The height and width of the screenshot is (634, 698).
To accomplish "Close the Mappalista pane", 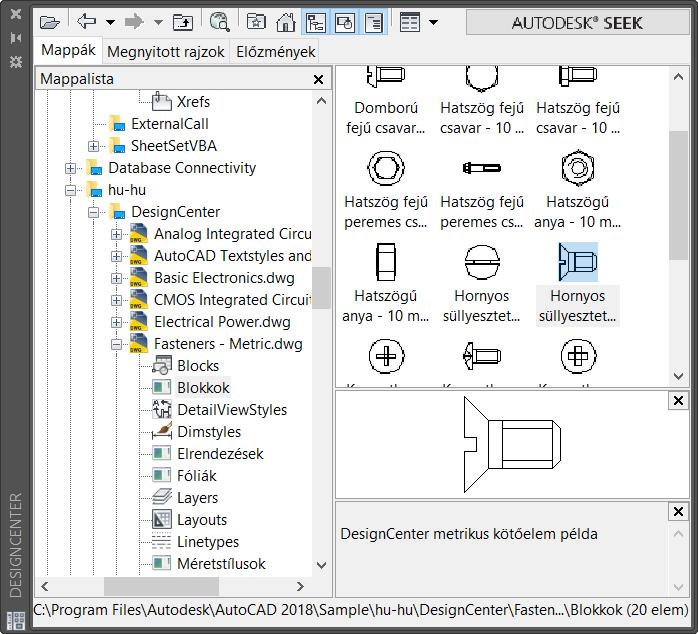I will pos(318,79).
